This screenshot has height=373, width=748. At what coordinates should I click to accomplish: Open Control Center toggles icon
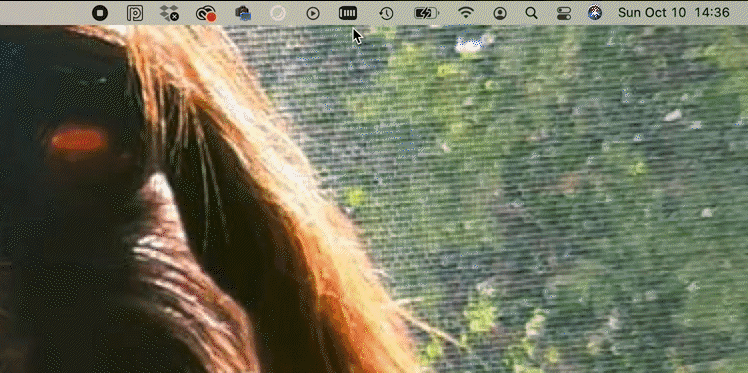click(x=564, y=13)
